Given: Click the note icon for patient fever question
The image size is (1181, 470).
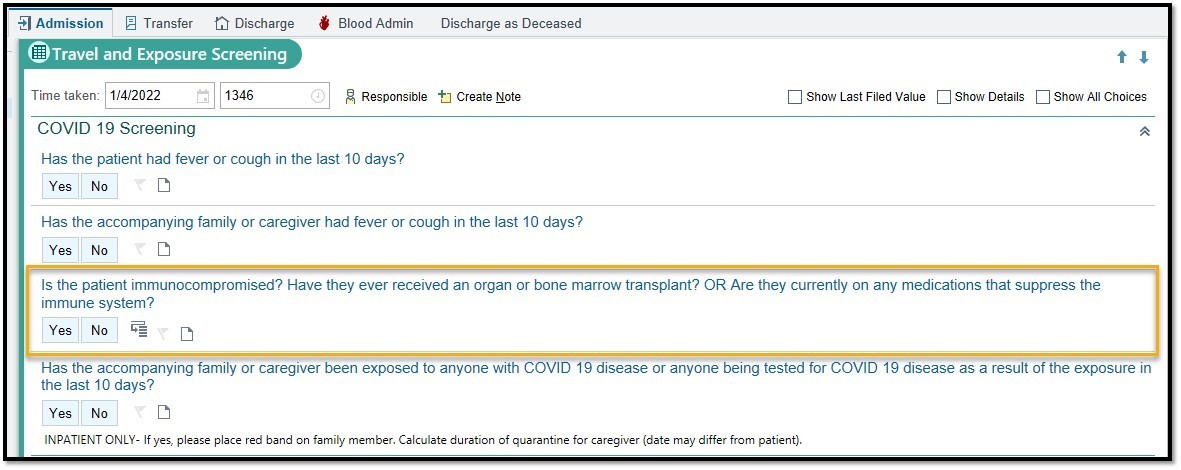Looking at the screenshot, I should 165,186.
